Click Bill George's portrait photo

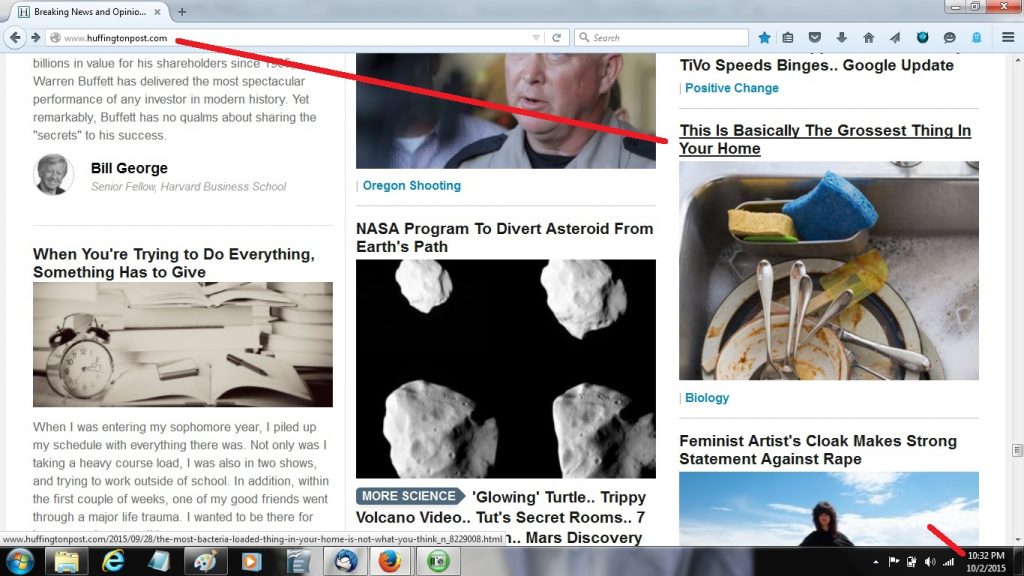[x=54, y=175]
